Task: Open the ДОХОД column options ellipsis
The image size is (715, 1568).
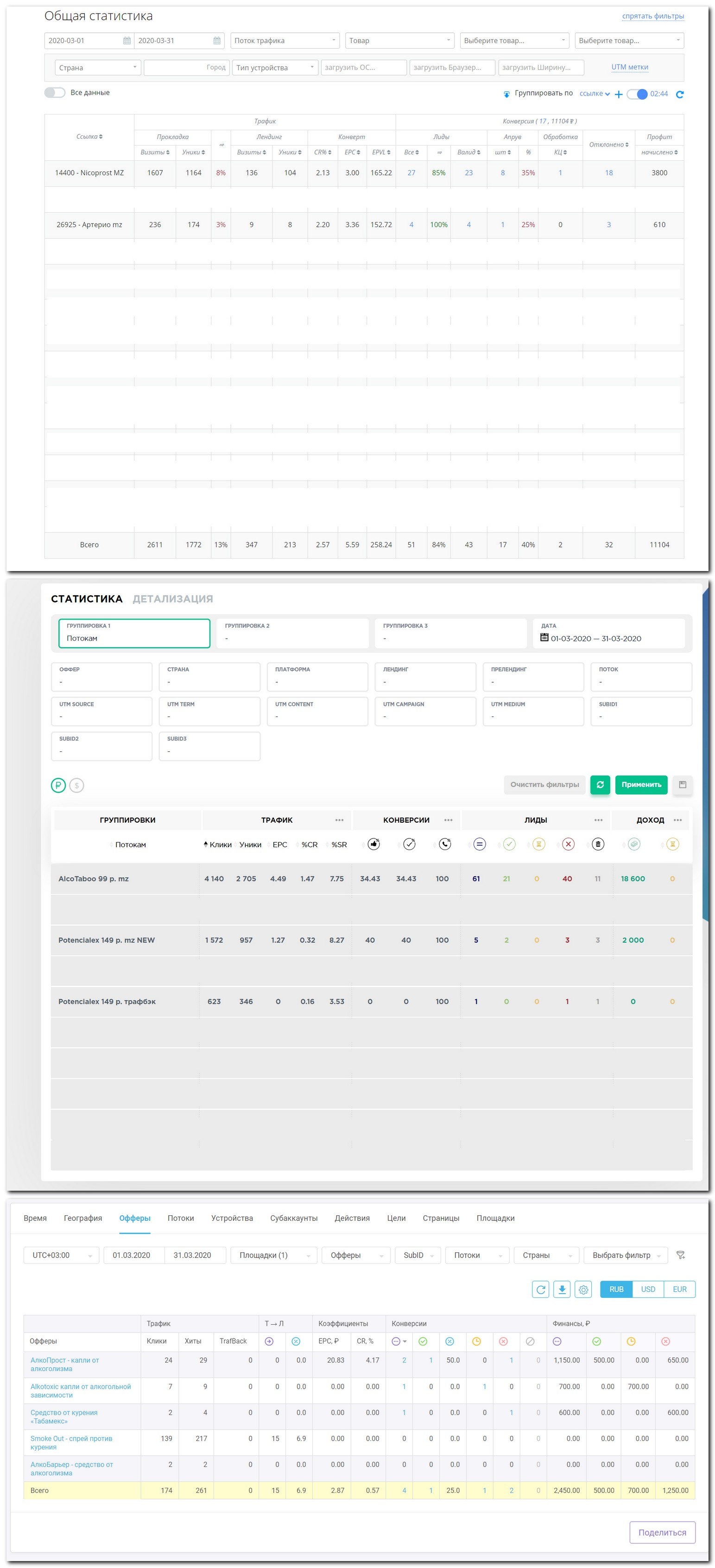Action: [678, 820]
